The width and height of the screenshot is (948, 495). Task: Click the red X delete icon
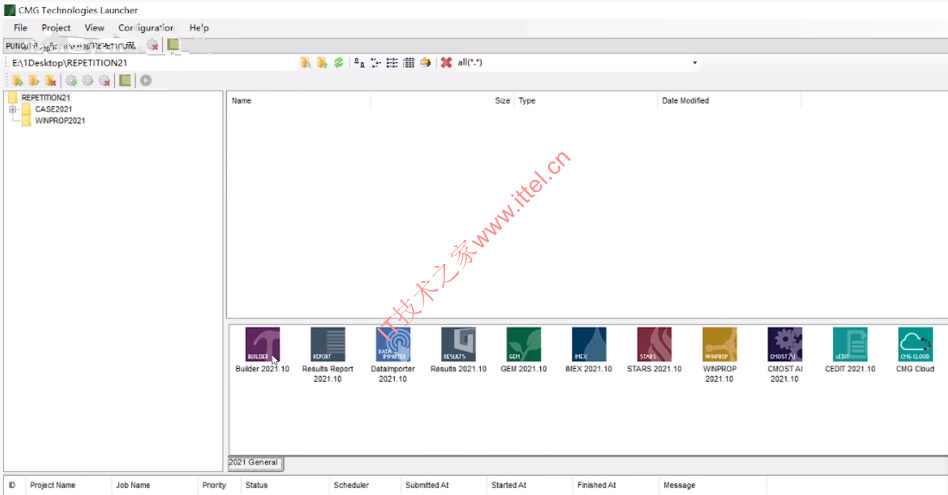pos(446,63)
